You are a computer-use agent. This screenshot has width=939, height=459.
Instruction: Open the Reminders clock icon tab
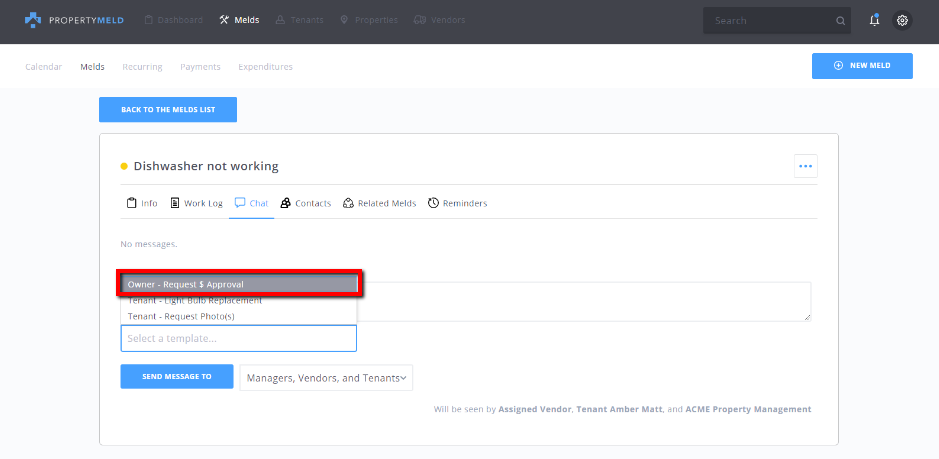[x=433, y=203]
